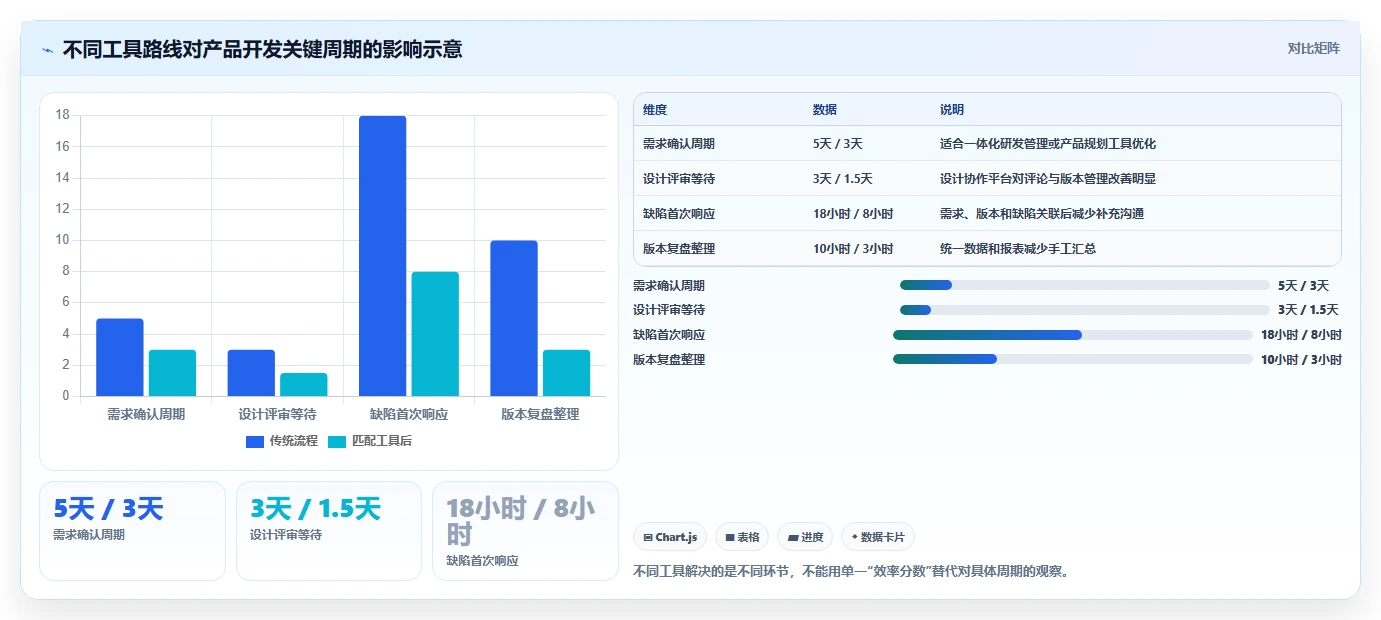Viewport: 1381px width, 620px height.
Task: Click the progress value 18小时 / 8小时
Action: click(1301, 335)
